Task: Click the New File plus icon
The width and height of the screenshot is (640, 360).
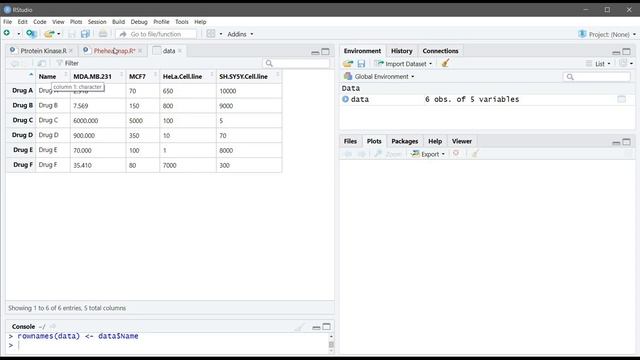Action: tap(7, 33)
